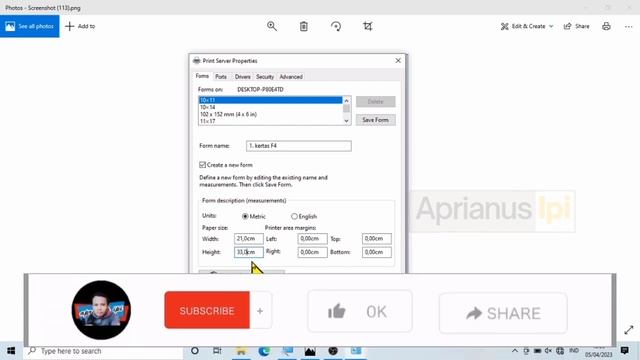Open the Advanced tab
This screenshot has width=640, height=360.
[291, 77]
